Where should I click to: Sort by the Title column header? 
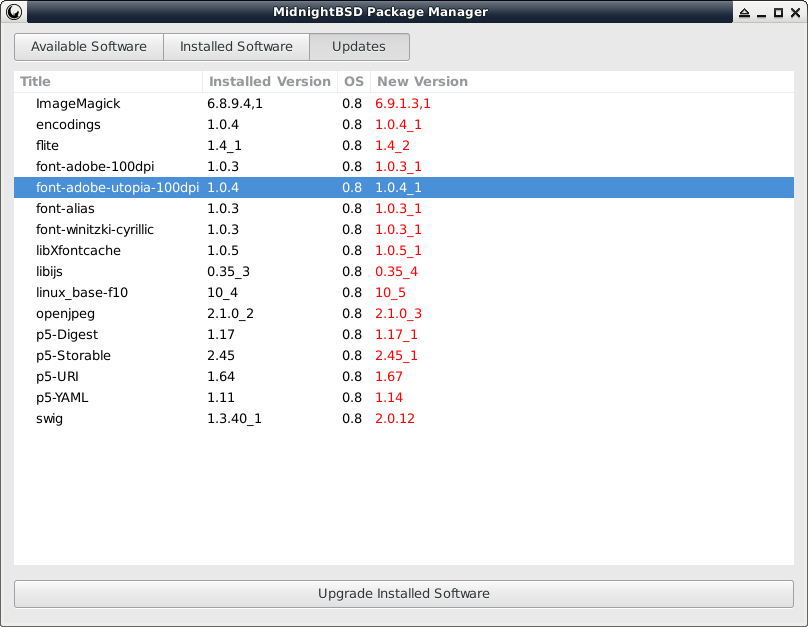coord(108,81)
